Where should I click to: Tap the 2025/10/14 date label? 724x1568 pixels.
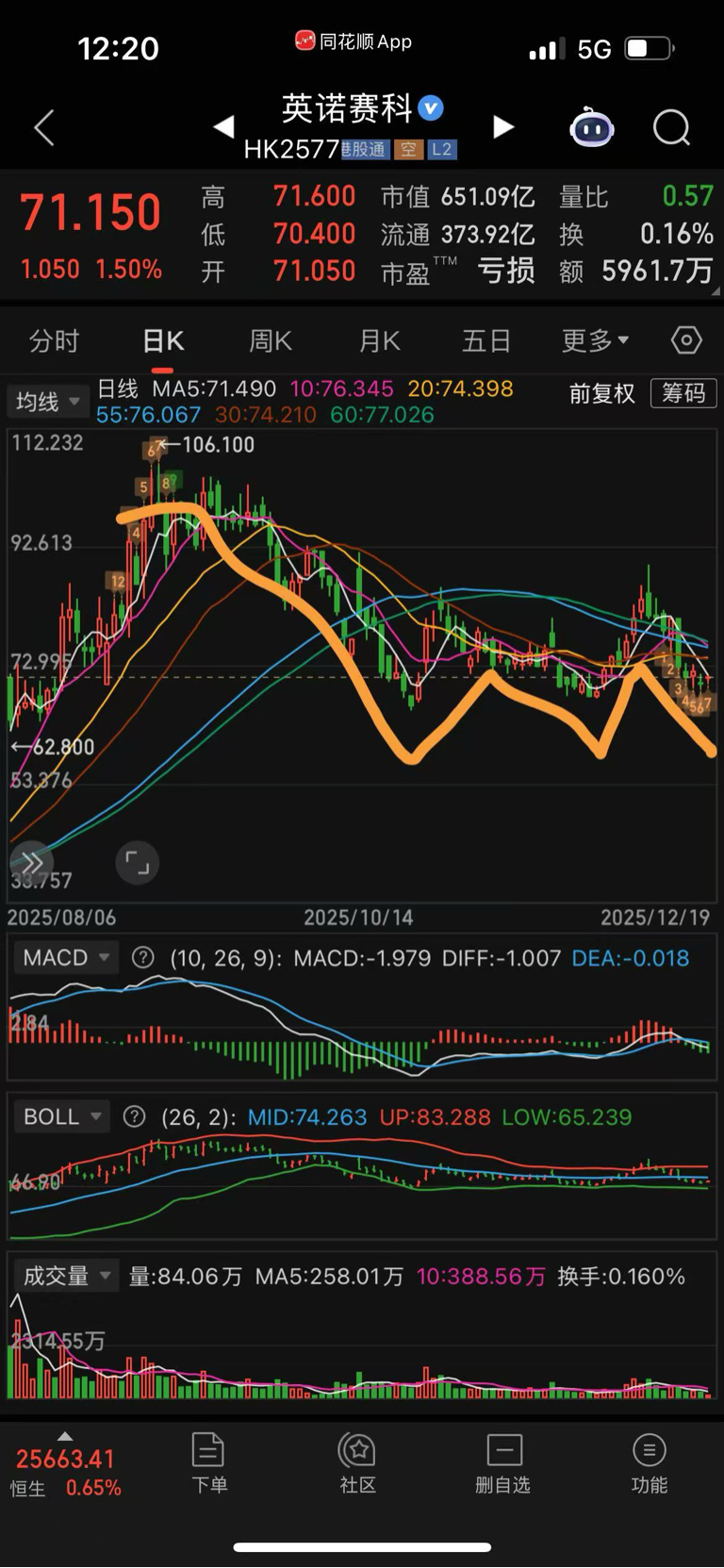[x=358, y=917]
